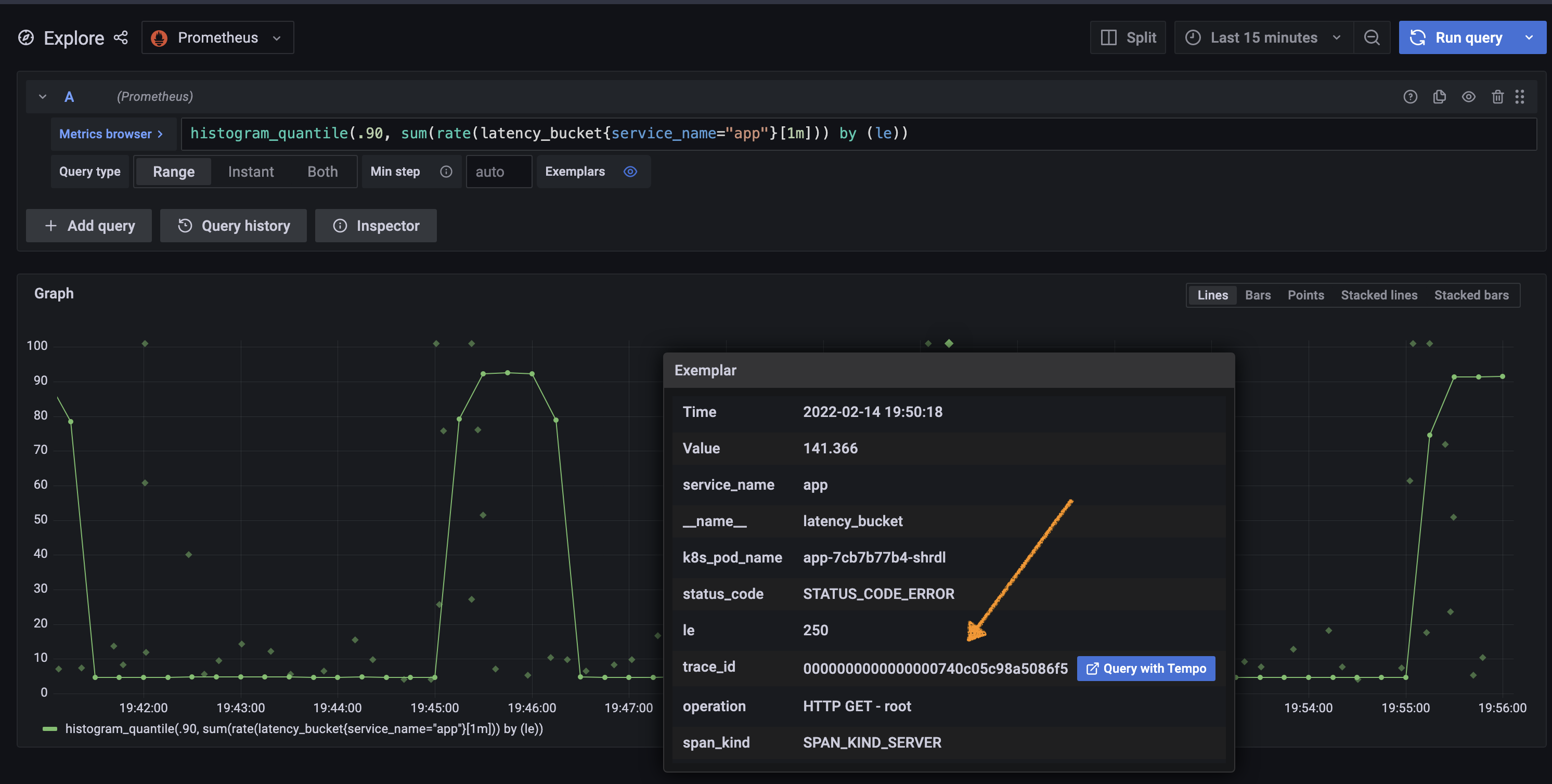Click the Min step info icon
The image size is (1552, 784).
pos(446,172)
